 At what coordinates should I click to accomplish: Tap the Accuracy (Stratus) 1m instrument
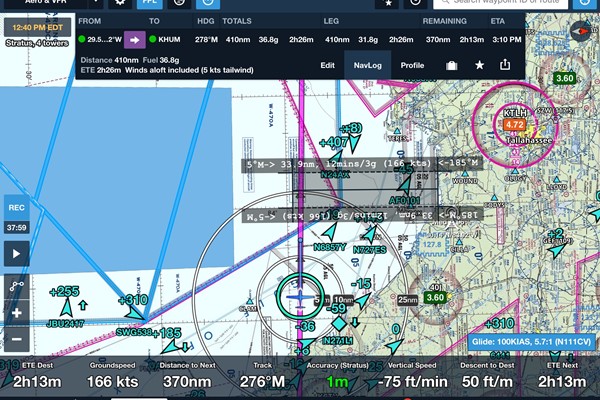[x=337, y=375]
